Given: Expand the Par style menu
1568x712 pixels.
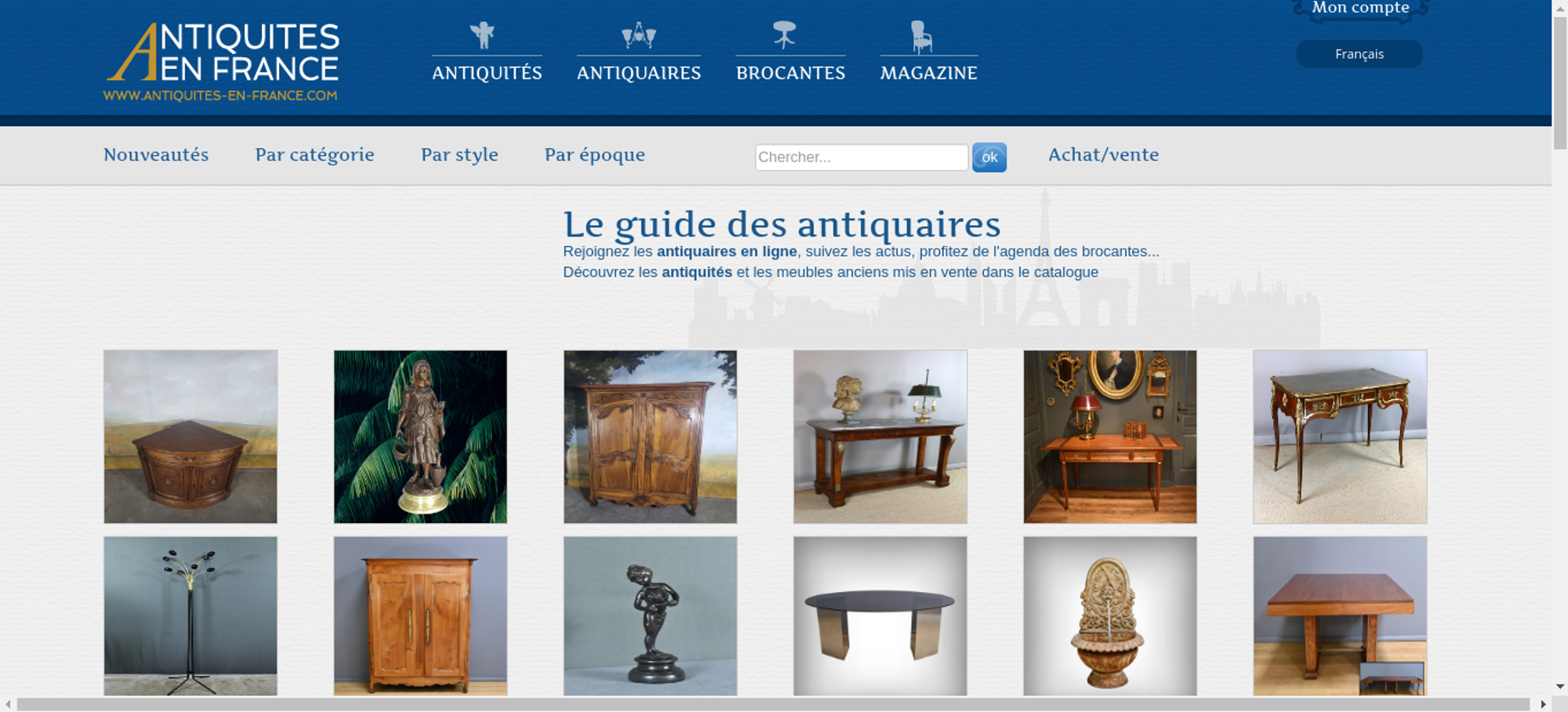Looking at the screenshot, I should (459, 154).
